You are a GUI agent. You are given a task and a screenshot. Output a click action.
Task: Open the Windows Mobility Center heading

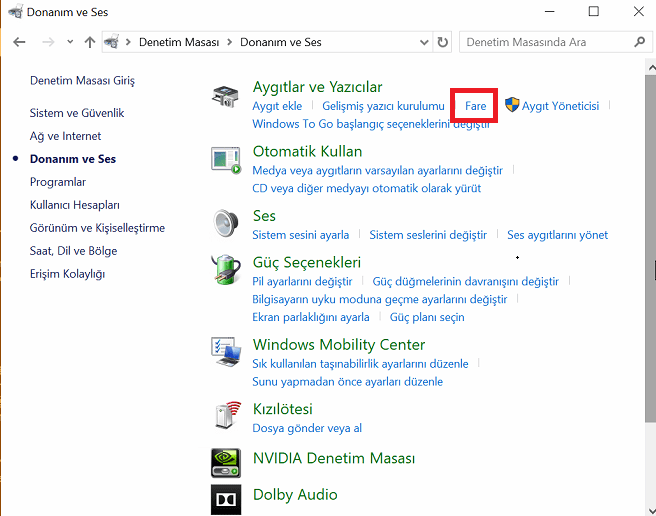point(338,345)
